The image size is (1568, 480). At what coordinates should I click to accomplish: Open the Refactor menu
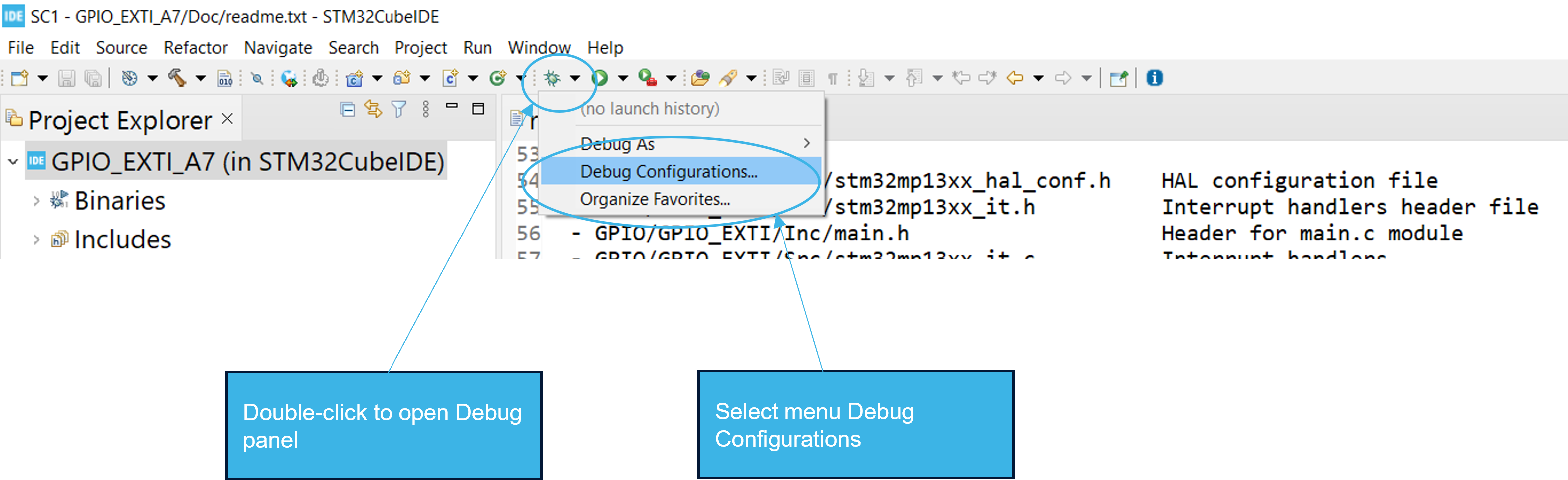point(195,47)
